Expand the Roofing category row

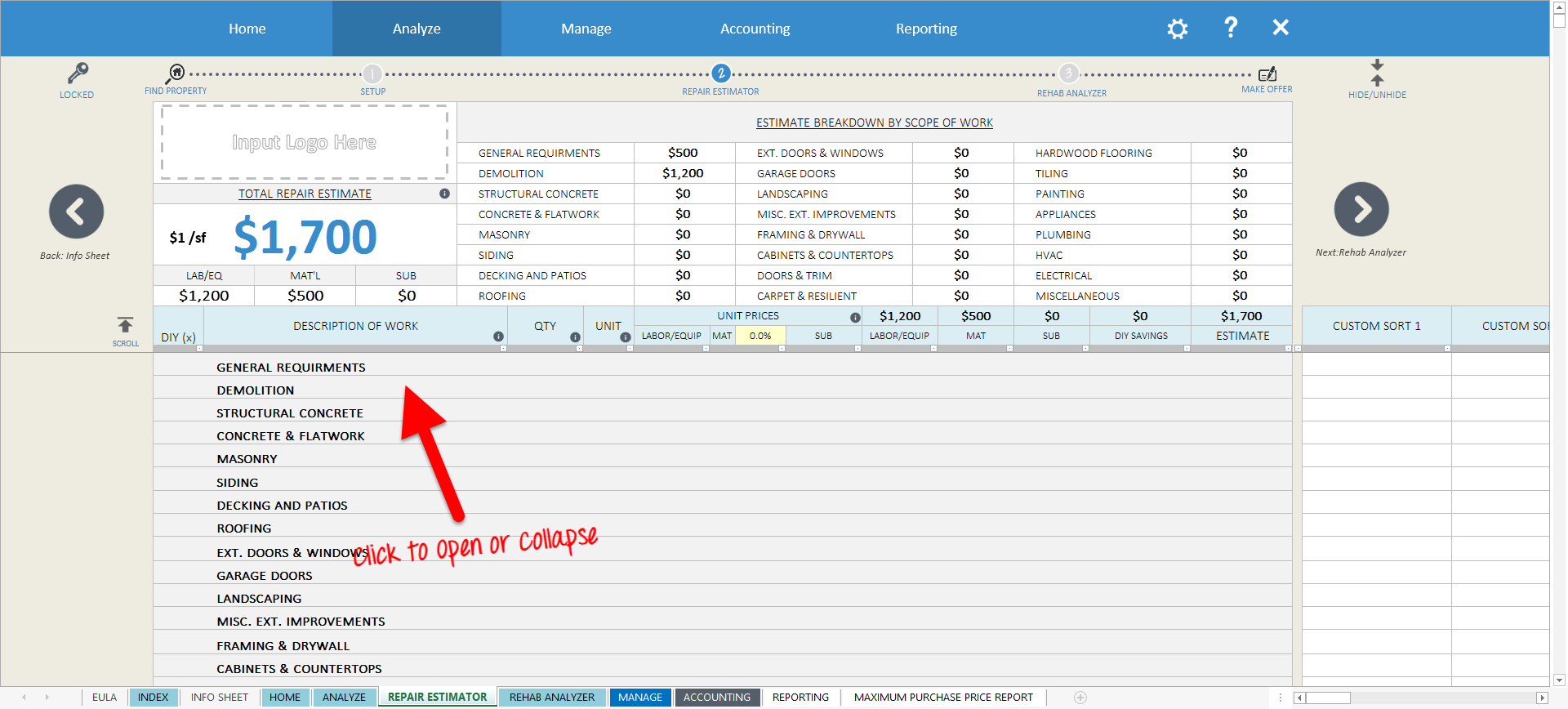click(243, 528)
